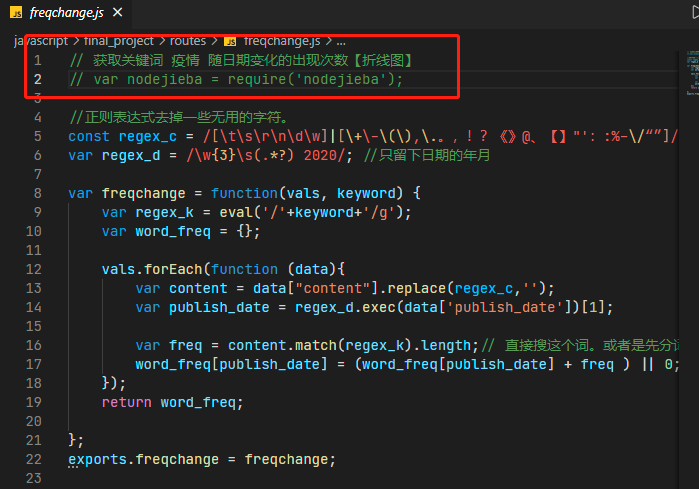Click 'eval' call on line 9

(x=236, y=212)
